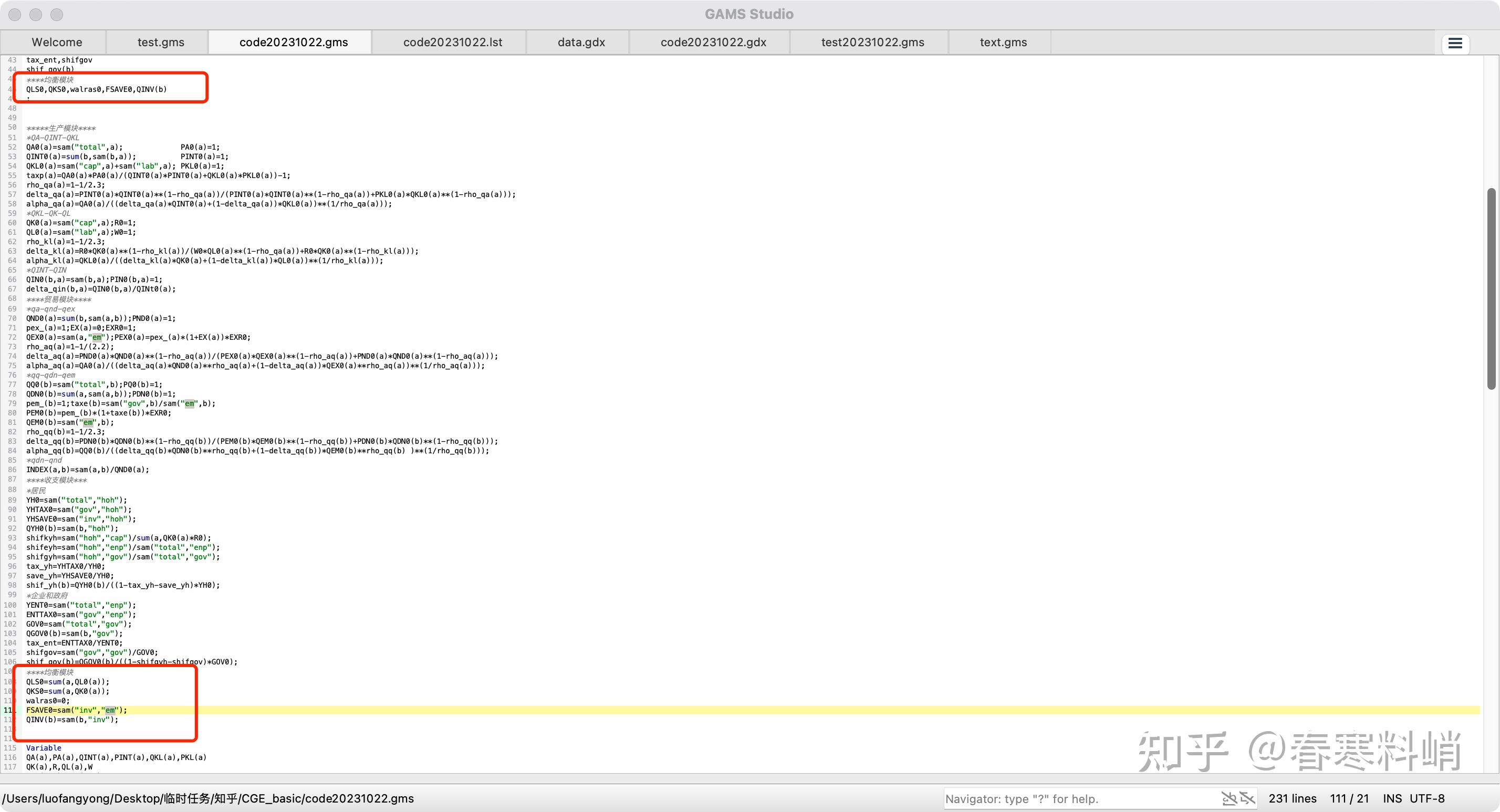Image resolution: width=1500 pixels, height=812 pixels.
Task: Click the 111 / 21 cursor position indicator
Action: click(x=1349, y=798)
